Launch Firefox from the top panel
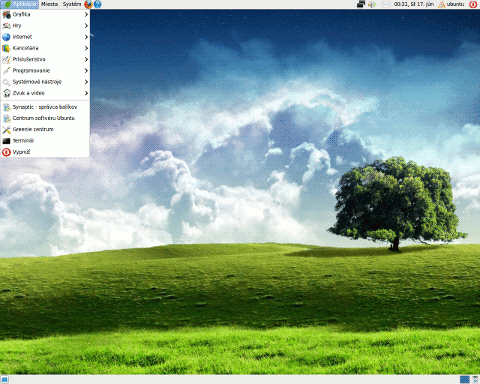The height and width of the screenshot is (384, 480). click(88, 4)
